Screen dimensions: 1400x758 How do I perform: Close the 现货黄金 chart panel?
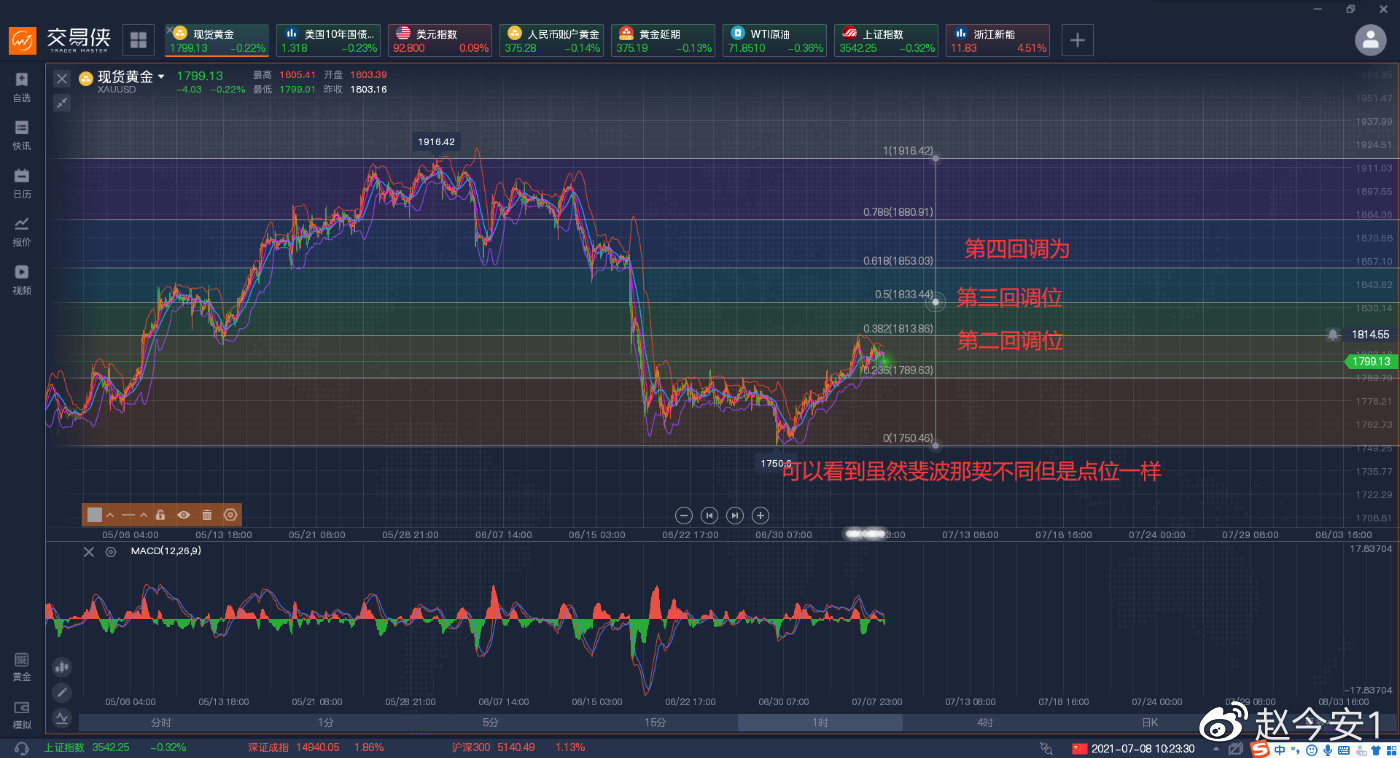pyautogui.click(x=62, y=78)
